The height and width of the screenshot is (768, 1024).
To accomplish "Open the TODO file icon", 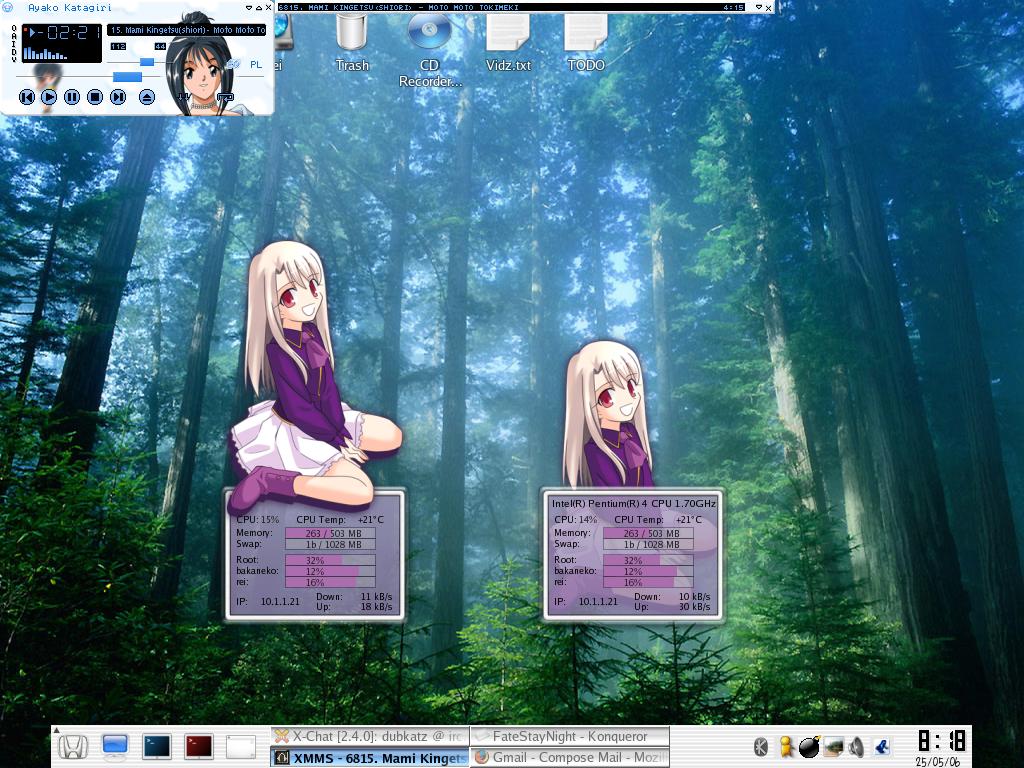I will 586,42.
